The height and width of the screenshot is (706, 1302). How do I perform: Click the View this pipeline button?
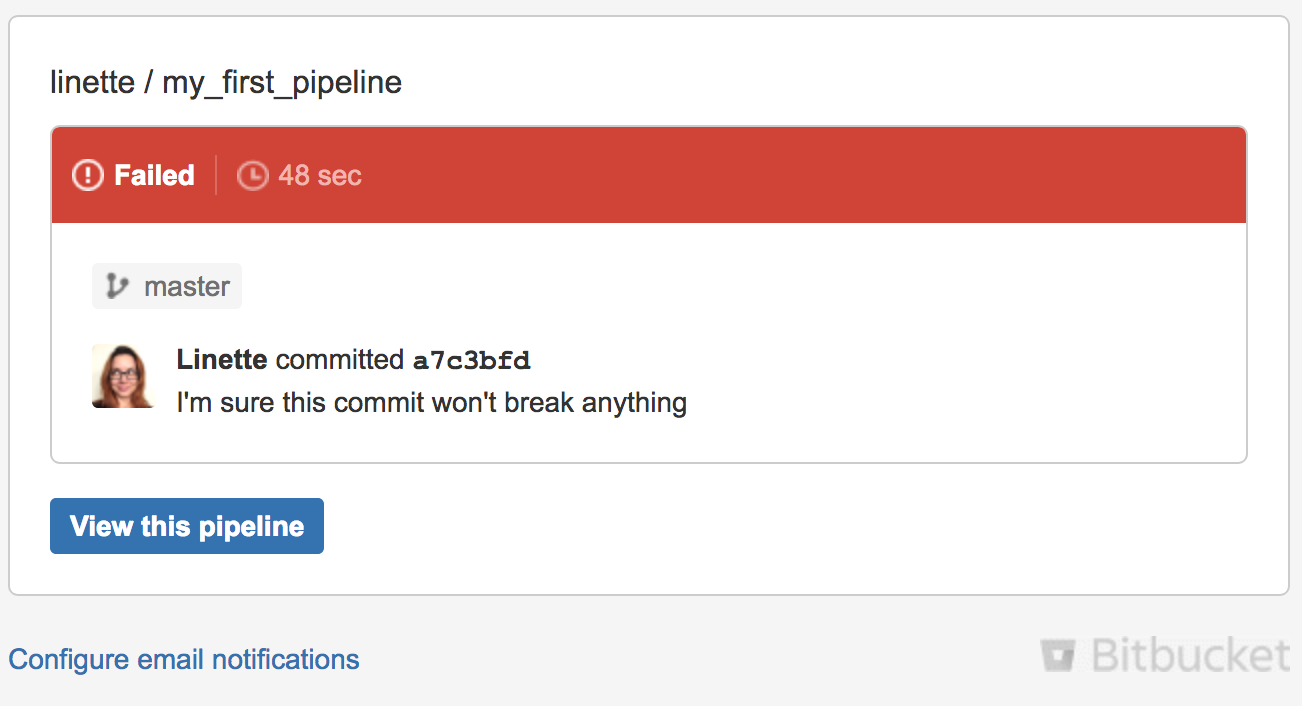coord(187,526)
